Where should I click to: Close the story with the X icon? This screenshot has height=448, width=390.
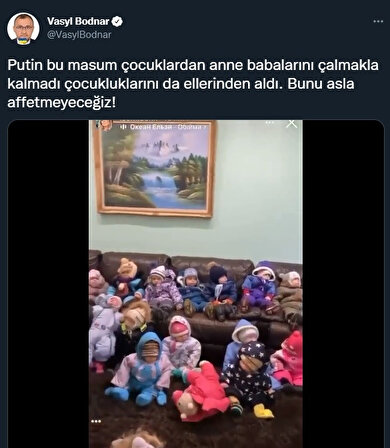292,123
